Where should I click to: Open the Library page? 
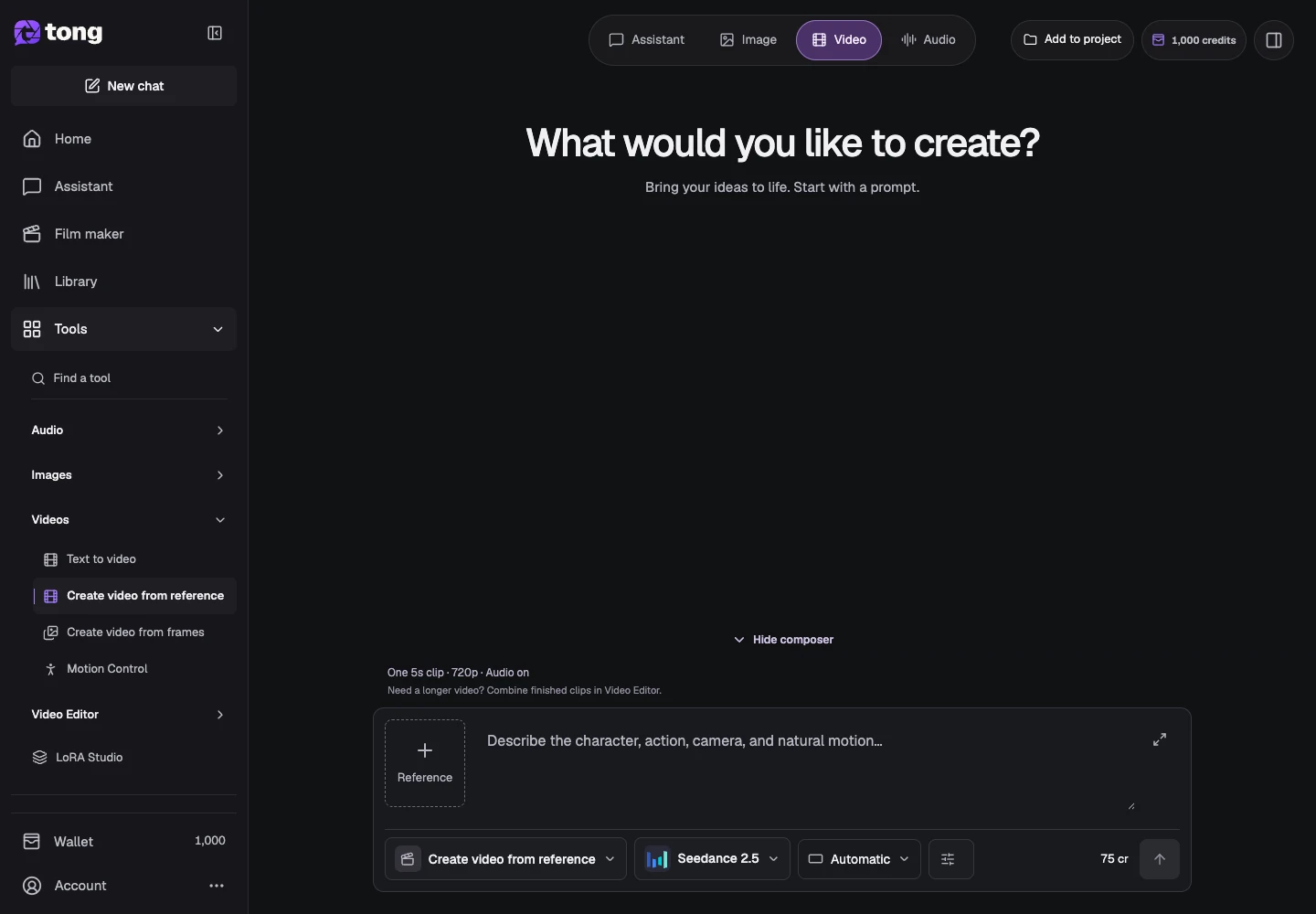[123, 282]
